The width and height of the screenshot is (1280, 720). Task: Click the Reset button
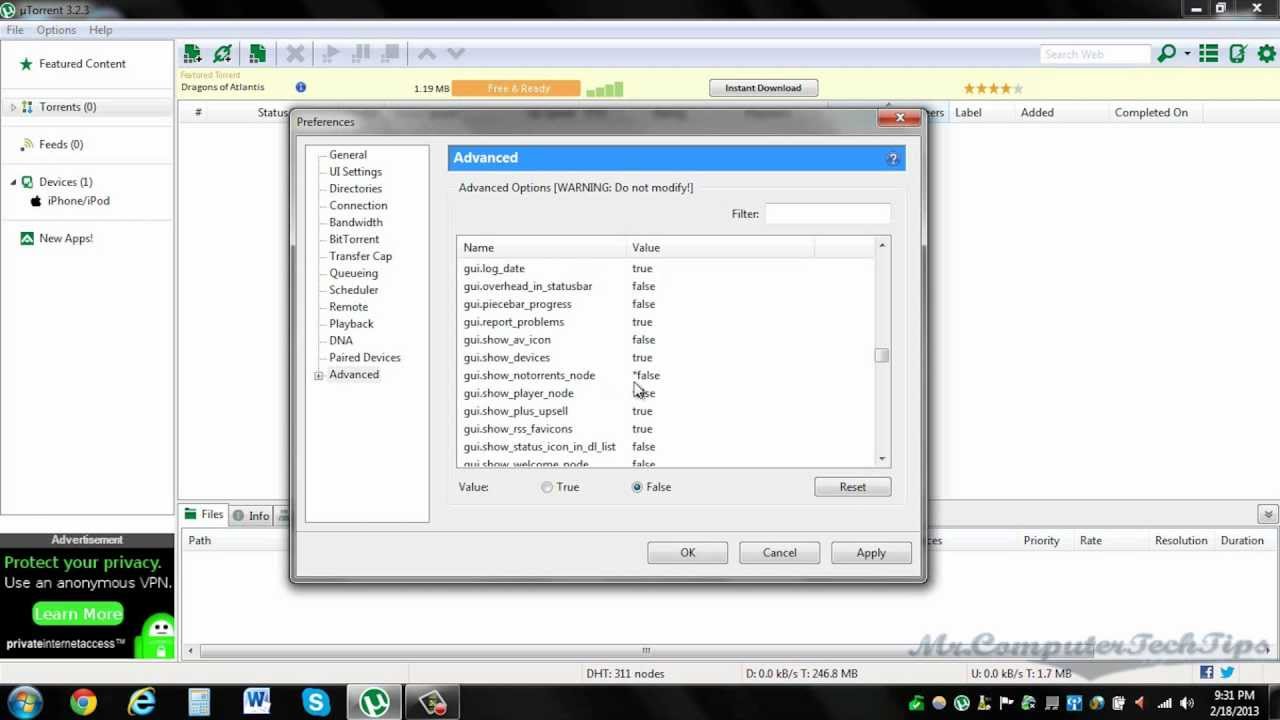853,487
